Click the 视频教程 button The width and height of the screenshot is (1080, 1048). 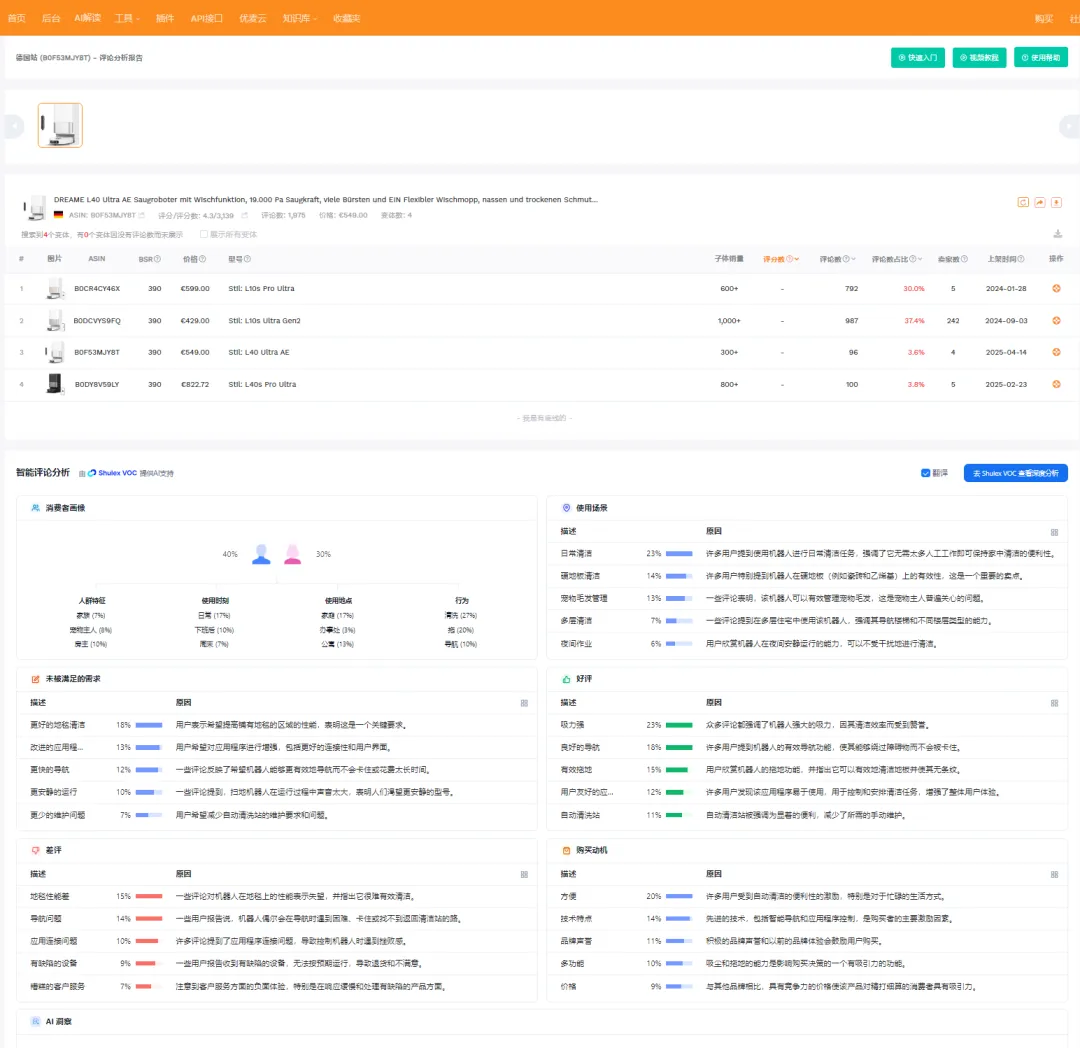tap(979, 58)
